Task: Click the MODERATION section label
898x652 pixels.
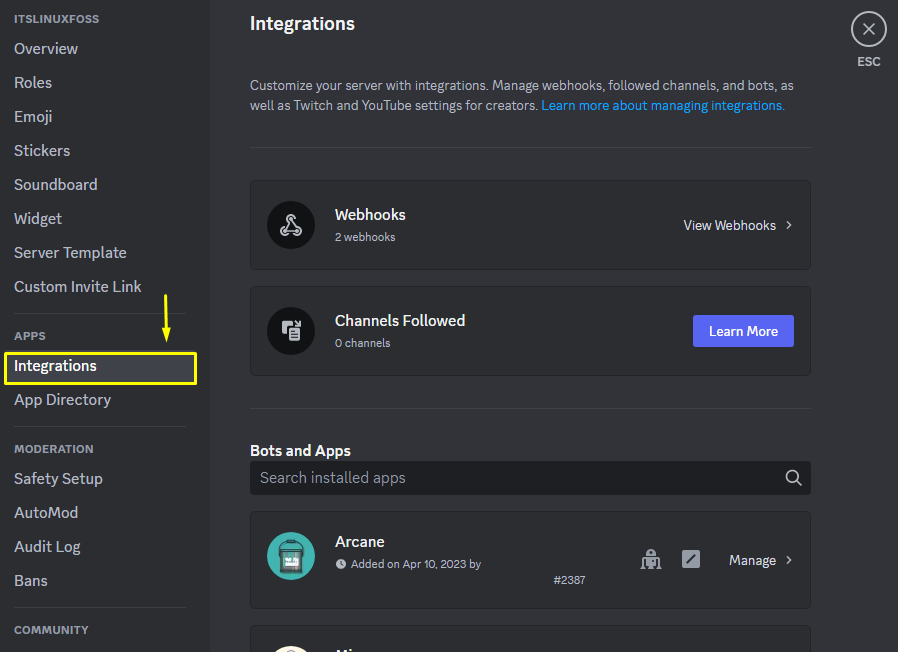Action: tap(53, 449)
